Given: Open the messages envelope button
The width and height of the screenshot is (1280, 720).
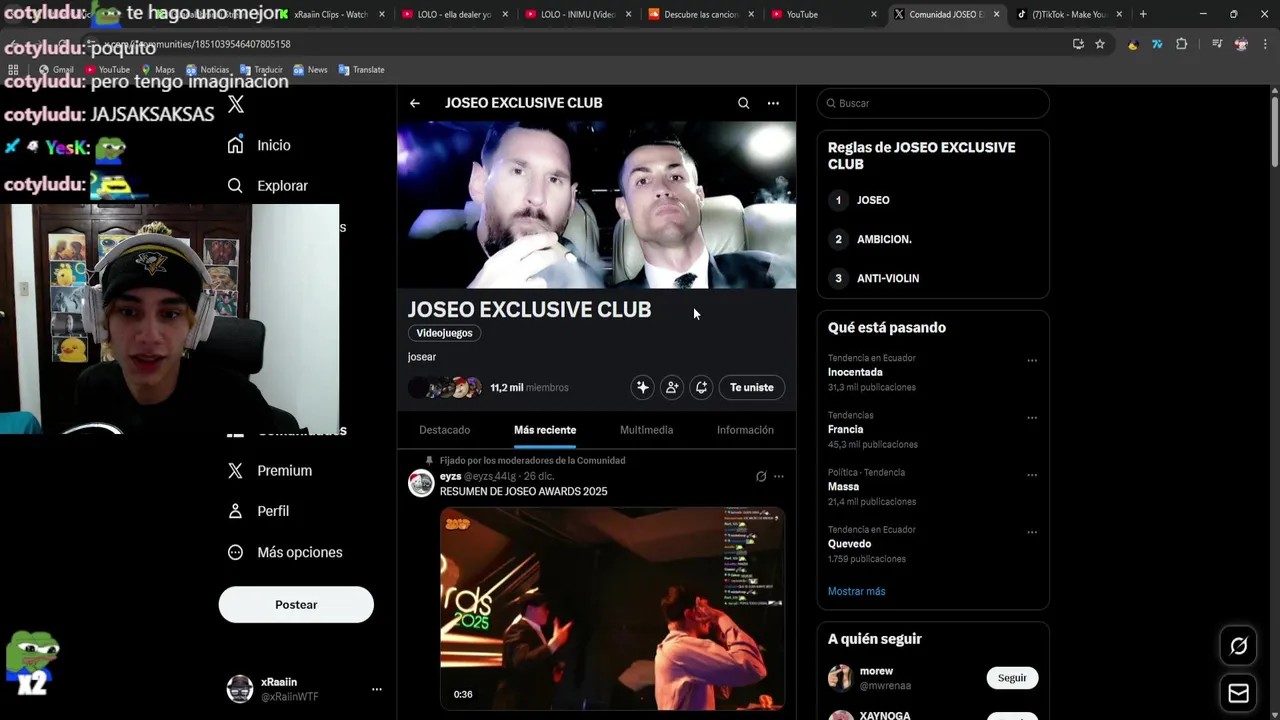Looking at the screenshot, I should [x=1238, y=693].
